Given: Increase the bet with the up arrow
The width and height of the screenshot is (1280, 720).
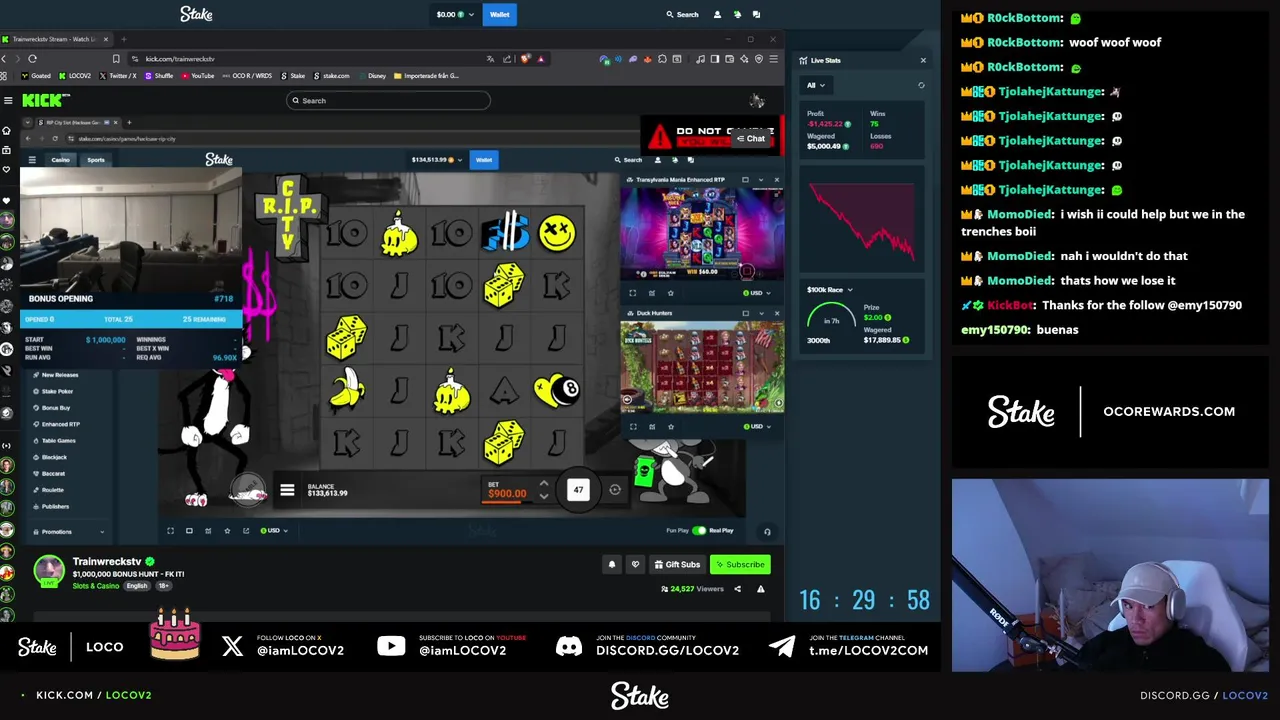Looking at the screenshot, I should click(x=544, y=484).
